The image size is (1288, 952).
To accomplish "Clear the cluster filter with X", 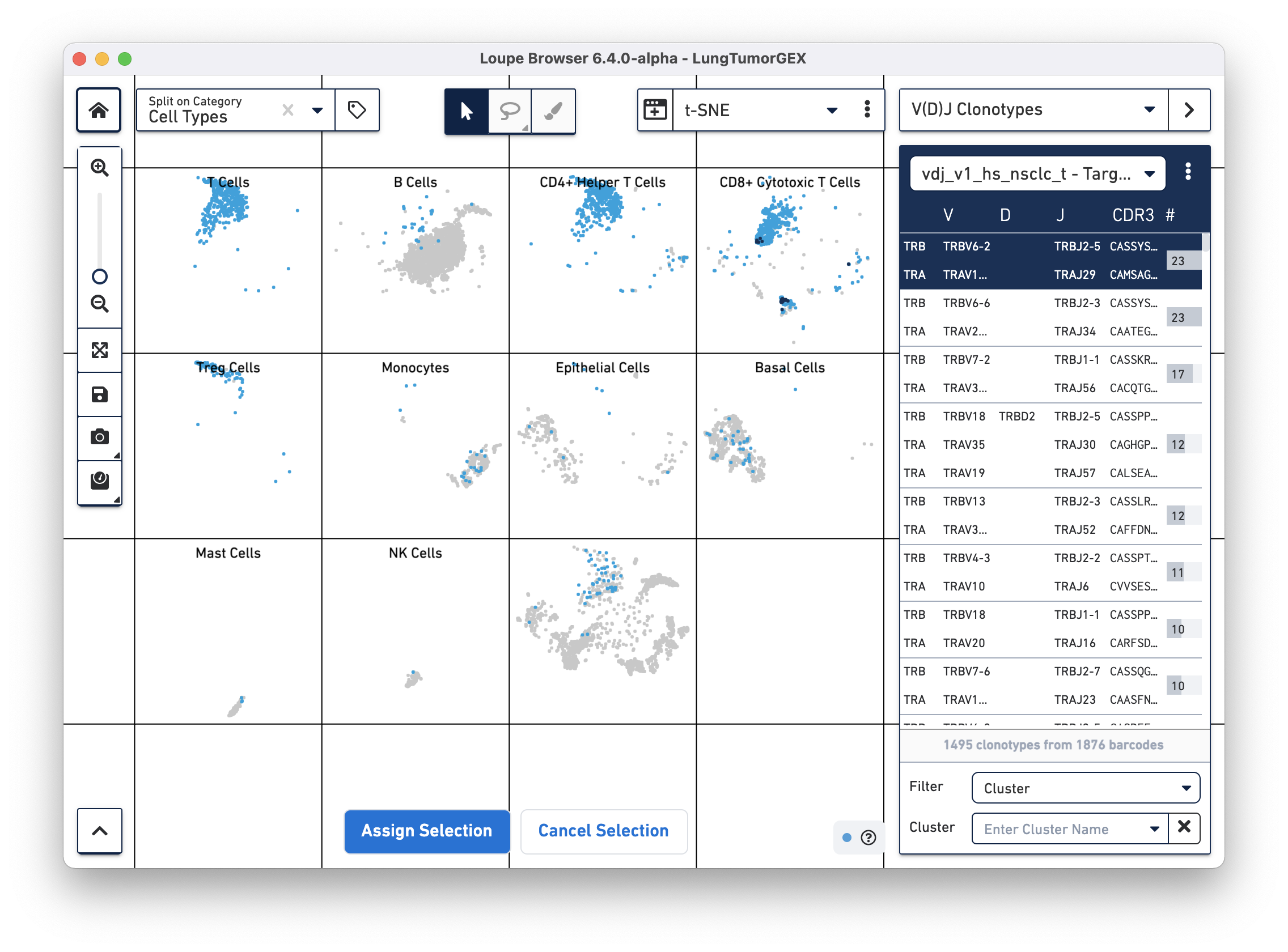I will click(x=1184, y=827).
